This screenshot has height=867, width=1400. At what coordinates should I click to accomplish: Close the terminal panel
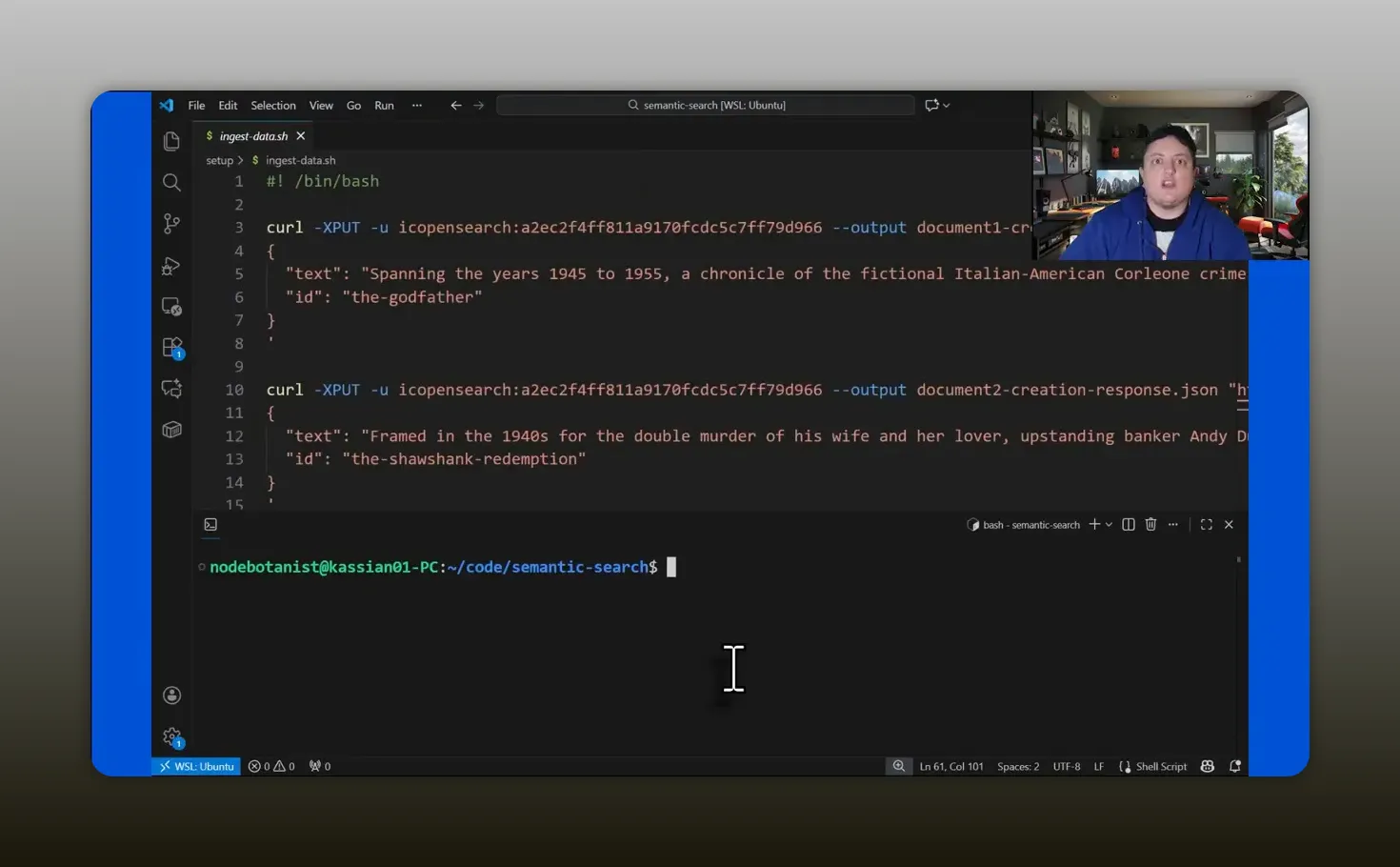tap(1229, 525)
